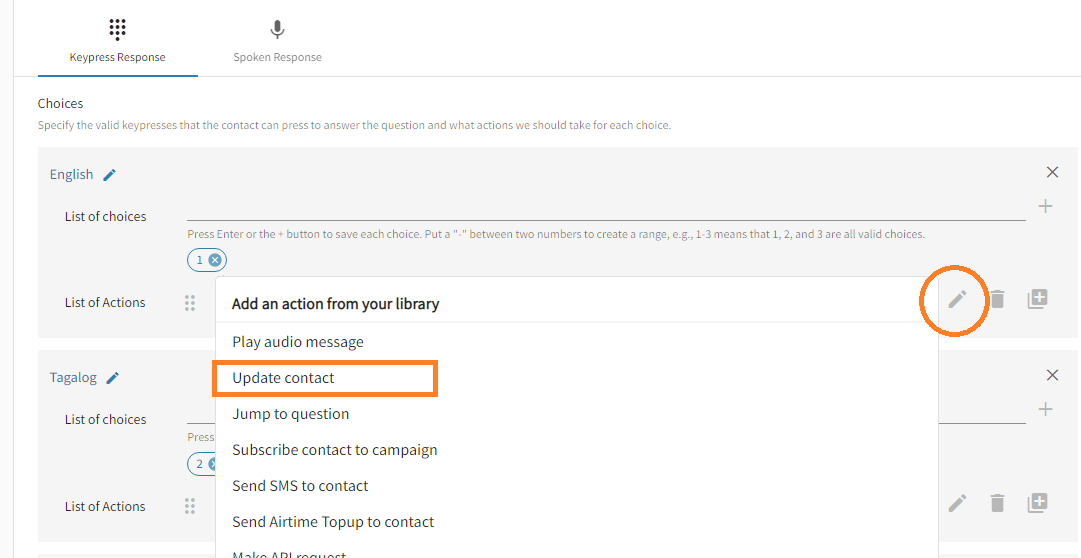Delete the English action with trash icon
This screenshot has width=1081, height=558.
click(997, 299)
